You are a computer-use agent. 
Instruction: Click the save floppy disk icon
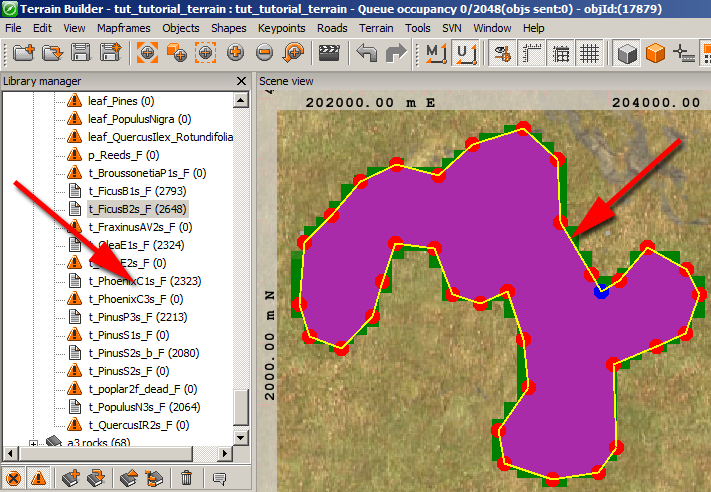click(82, 51)
